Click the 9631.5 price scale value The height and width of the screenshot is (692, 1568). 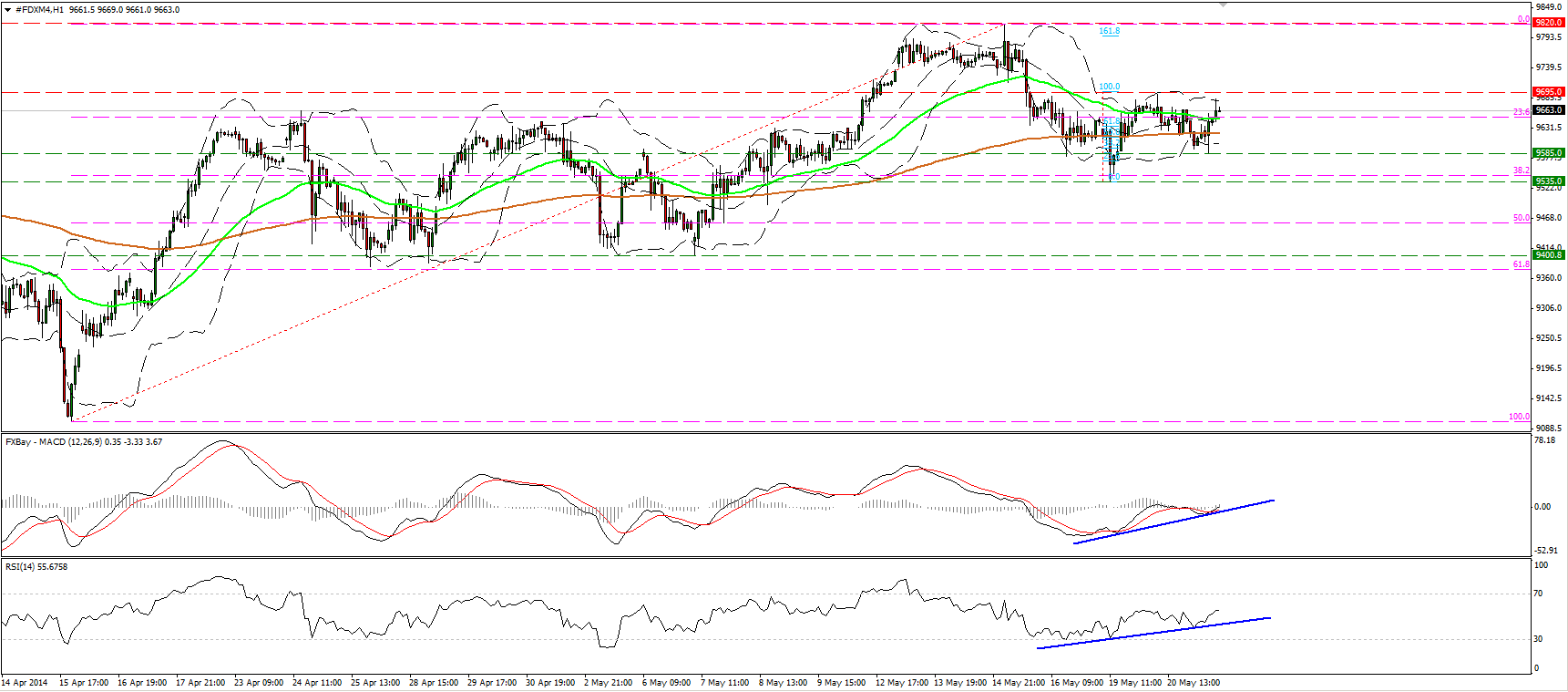click(x=1548, y=128)
